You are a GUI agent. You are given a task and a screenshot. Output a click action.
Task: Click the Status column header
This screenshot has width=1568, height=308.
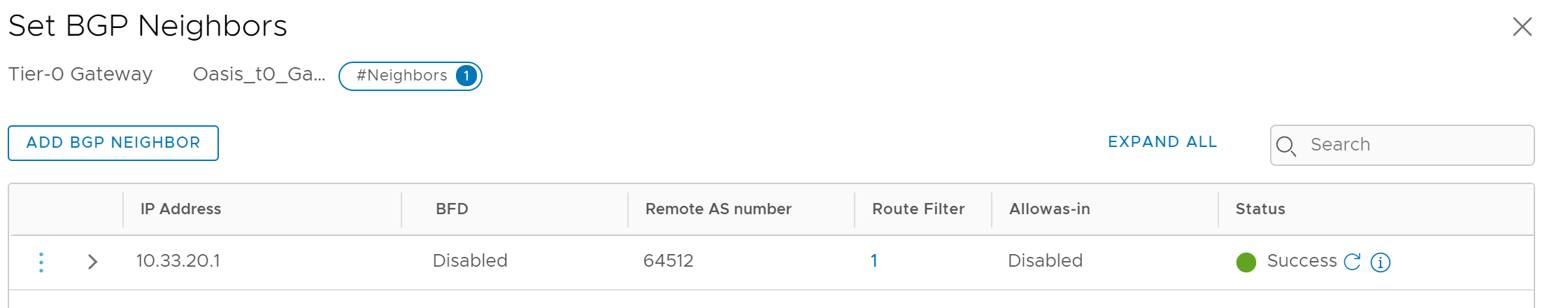[x=1260, y=209]
